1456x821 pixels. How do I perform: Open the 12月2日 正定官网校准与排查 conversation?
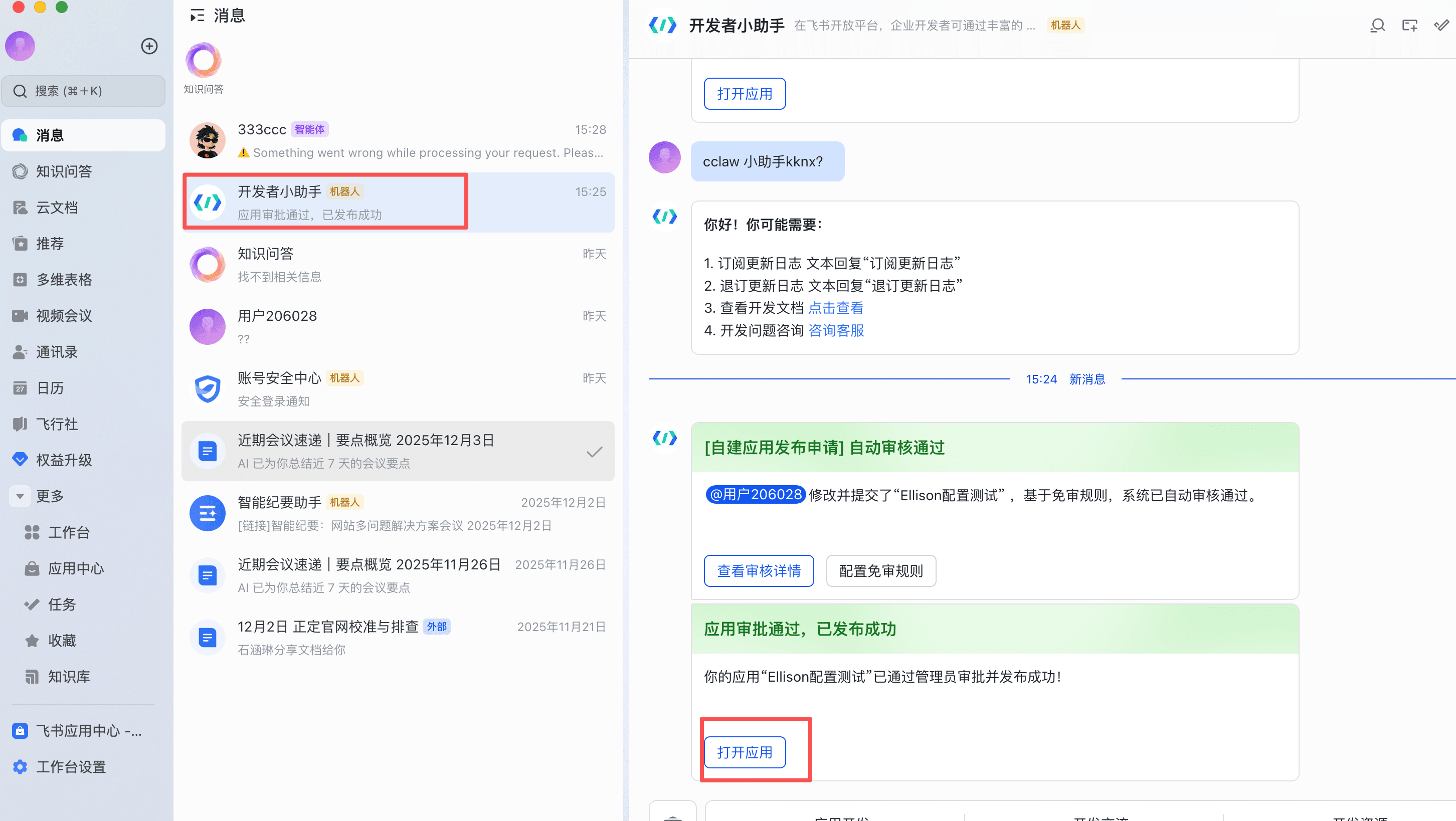(398, 638)
